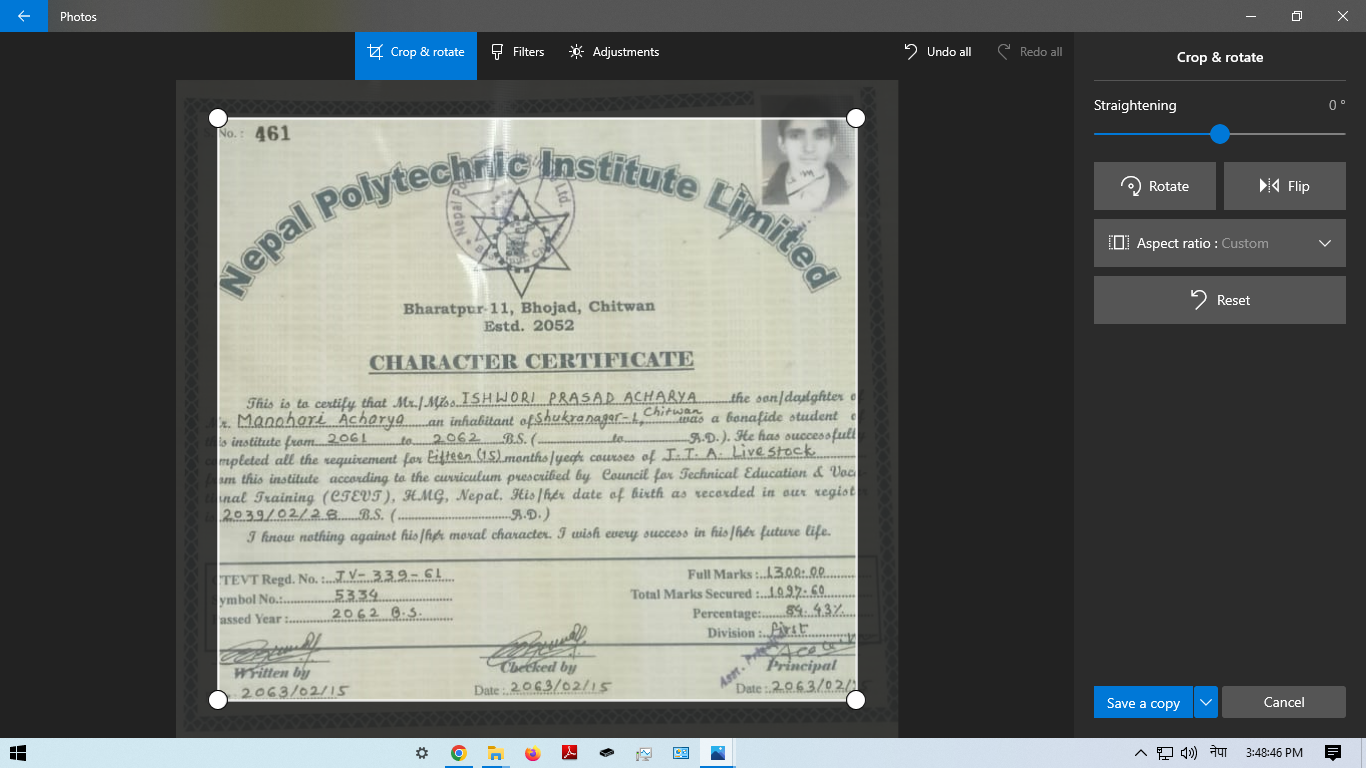
Task: Click the top-right crop handle
Action: (x=856, y=118)
